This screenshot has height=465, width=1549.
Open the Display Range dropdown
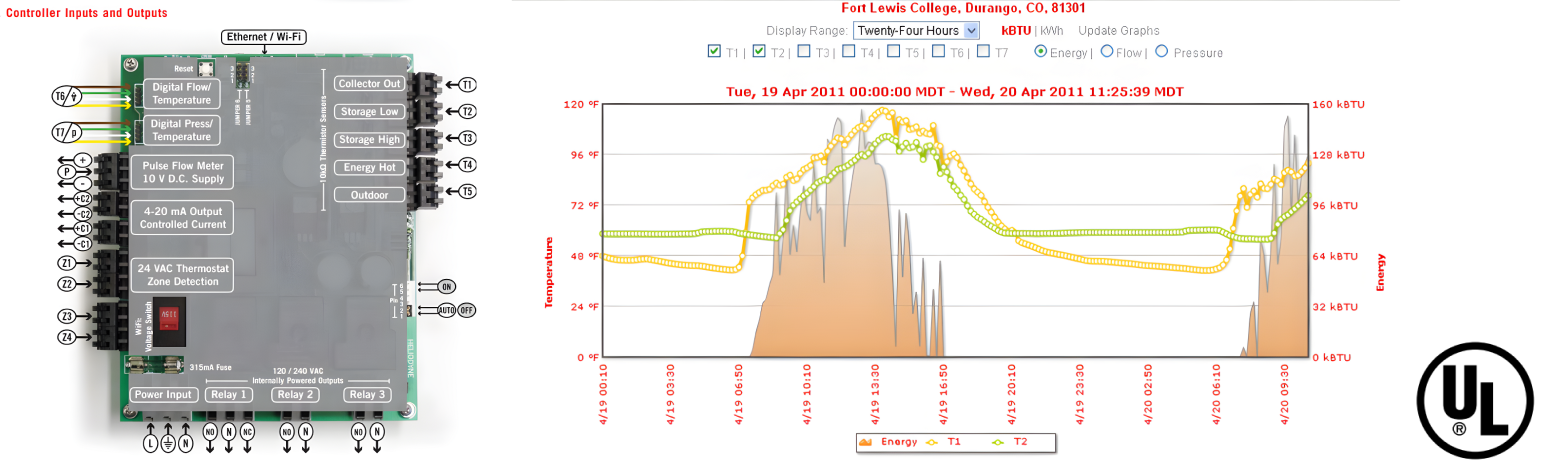click(x=916, y=31)
